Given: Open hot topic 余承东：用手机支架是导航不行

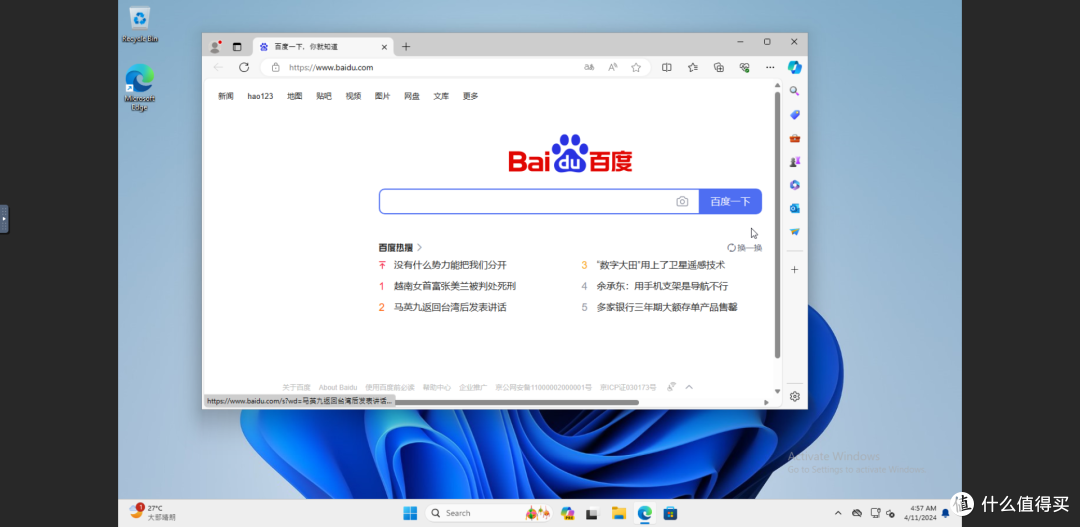Looking at the screenshot, I should (x=662, y=286).
